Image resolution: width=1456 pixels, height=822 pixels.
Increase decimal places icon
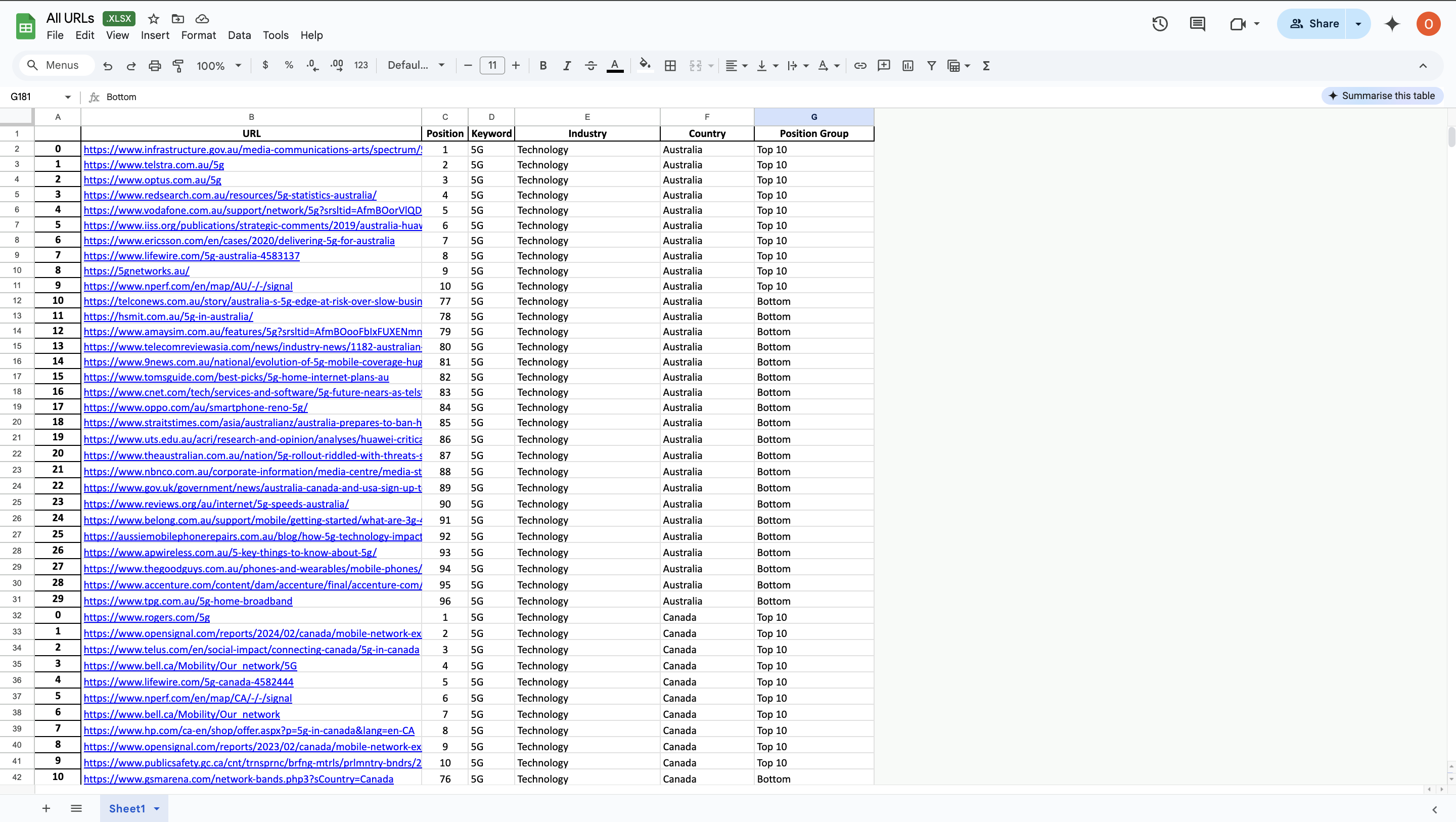pyautogui.click(x=337, y=66)
